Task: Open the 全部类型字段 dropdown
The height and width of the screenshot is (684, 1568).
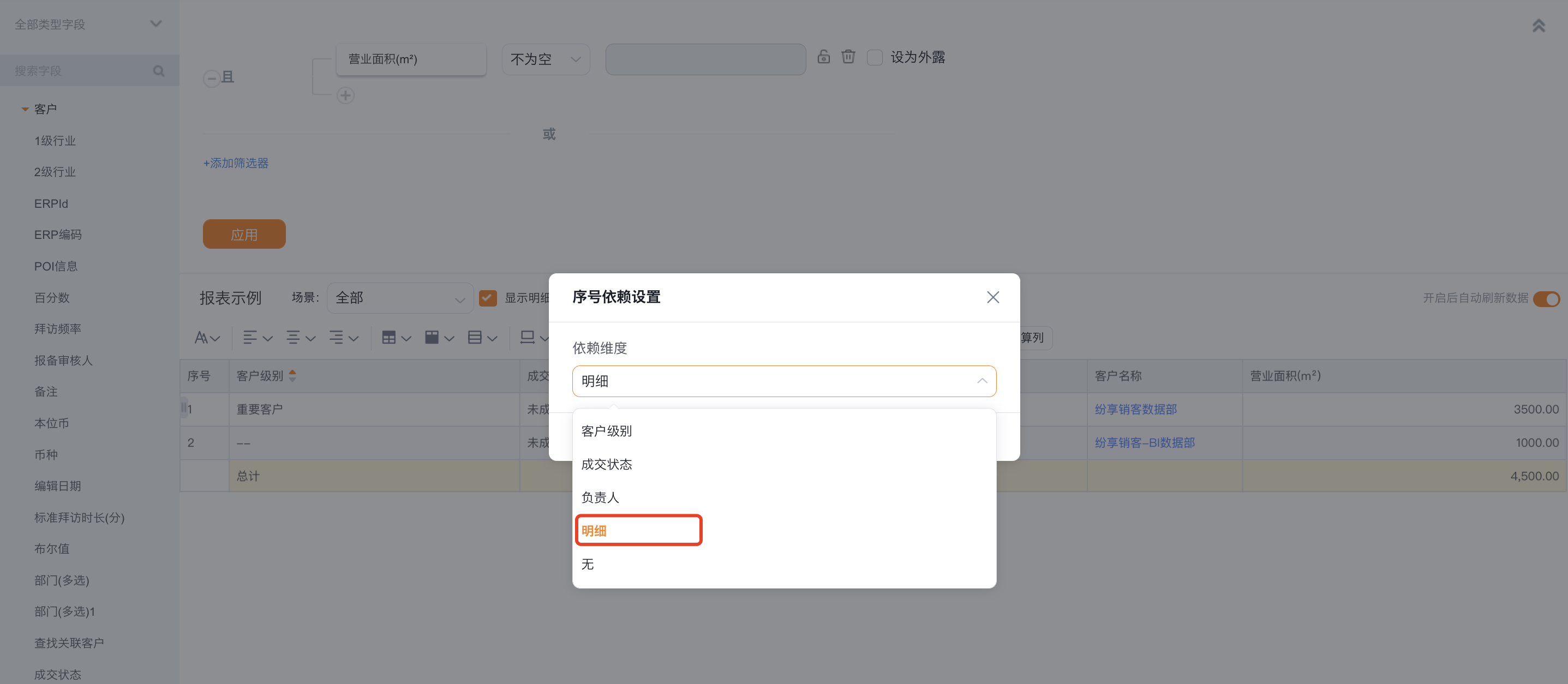Action: coord(88,25)
